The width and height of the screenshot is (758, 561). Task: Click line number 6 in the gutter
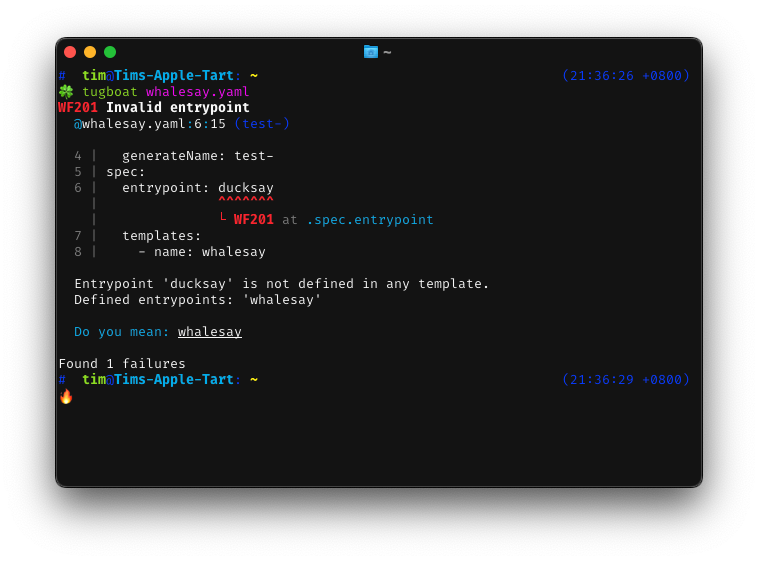click(78, 188)
